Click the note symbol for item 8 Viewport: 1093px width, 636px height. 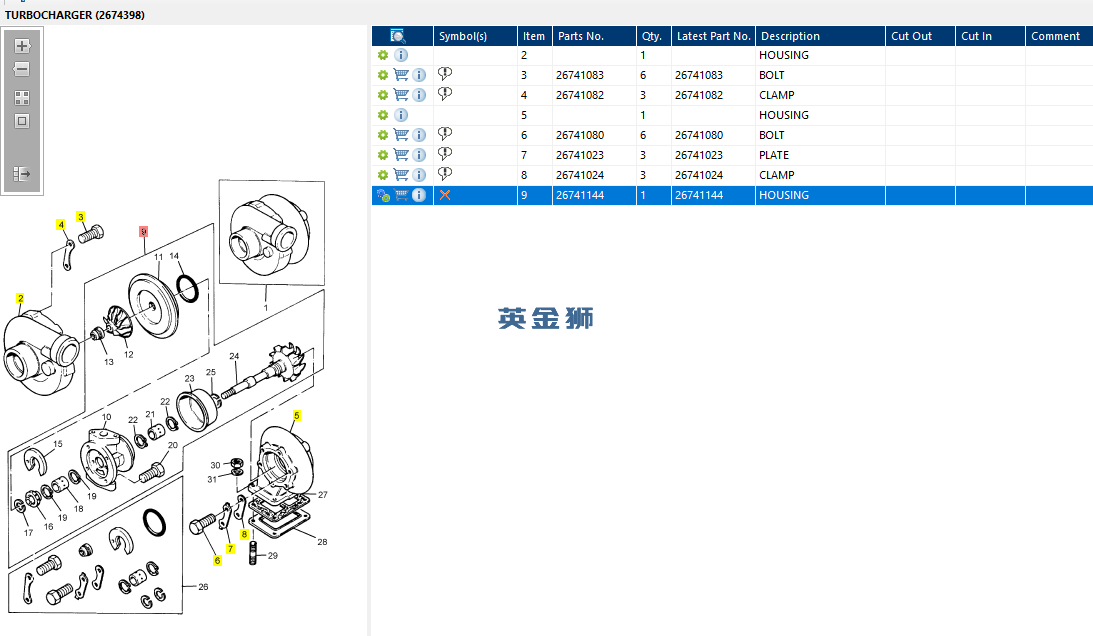[445, 174]
